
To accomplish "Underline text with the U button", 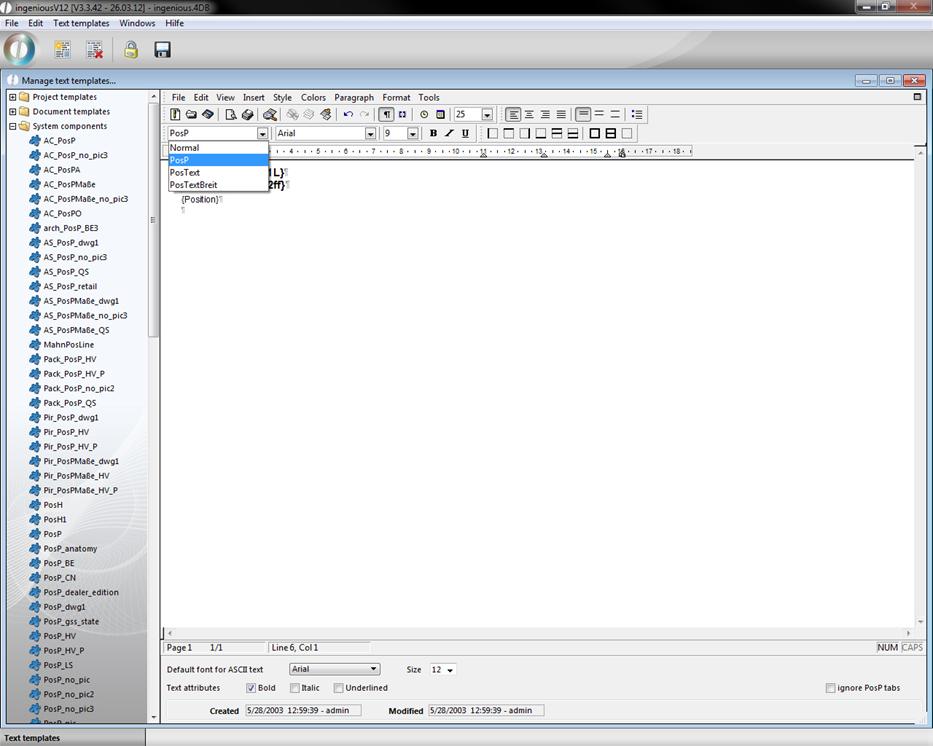I will point(465,133).
